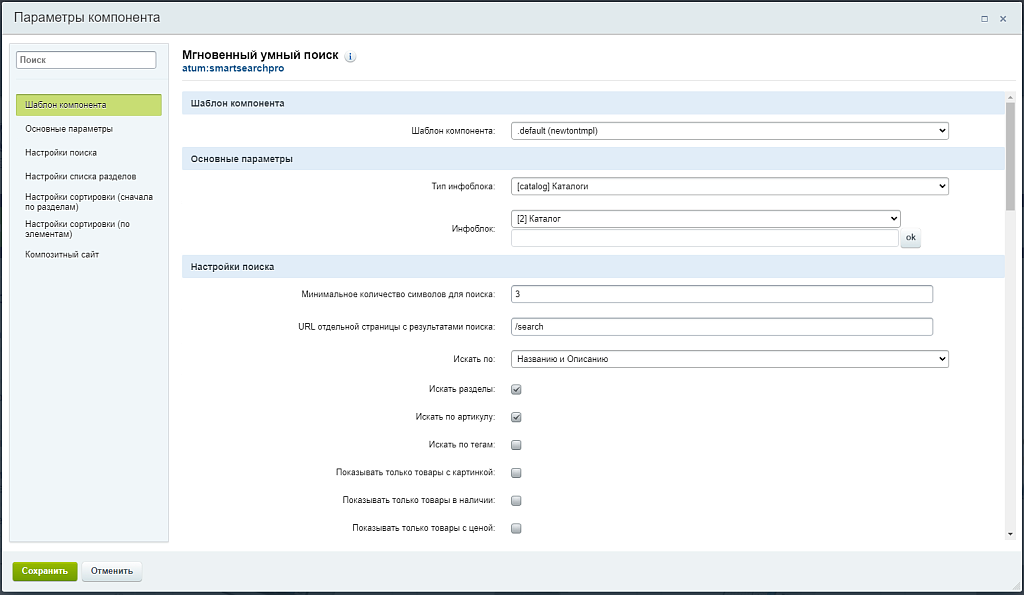The width and height of the screenshot is (1024, 595).
Task: Open the 'Шаблон компонента' dropdown
Action: coord(729,131)
